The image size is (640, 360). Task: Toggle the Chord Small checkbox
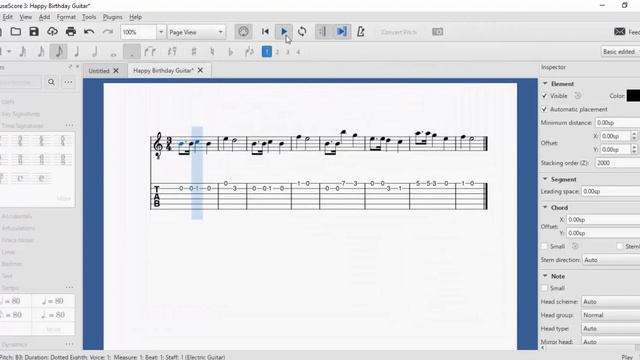544,247
